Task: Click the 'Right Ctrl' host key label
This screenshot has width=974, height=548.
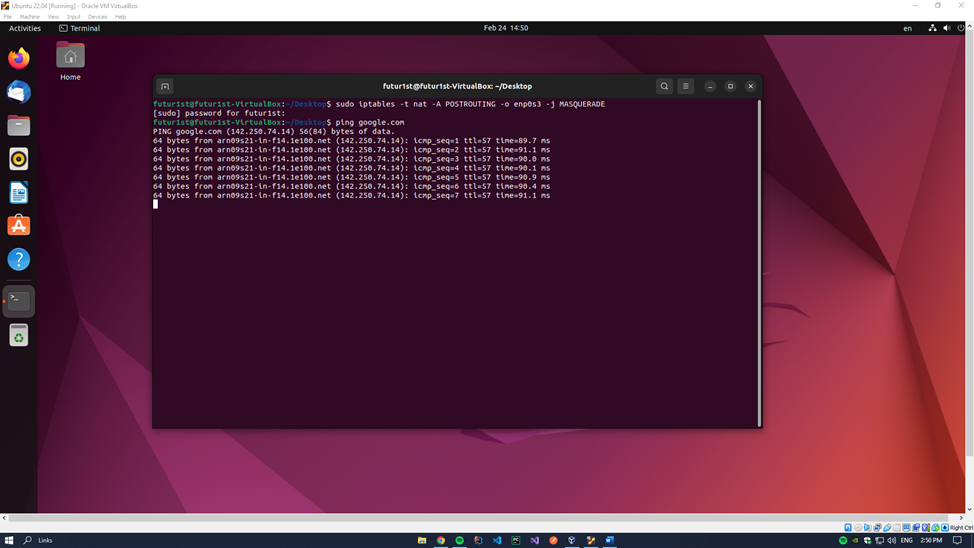Action: [x=962, y=527]
